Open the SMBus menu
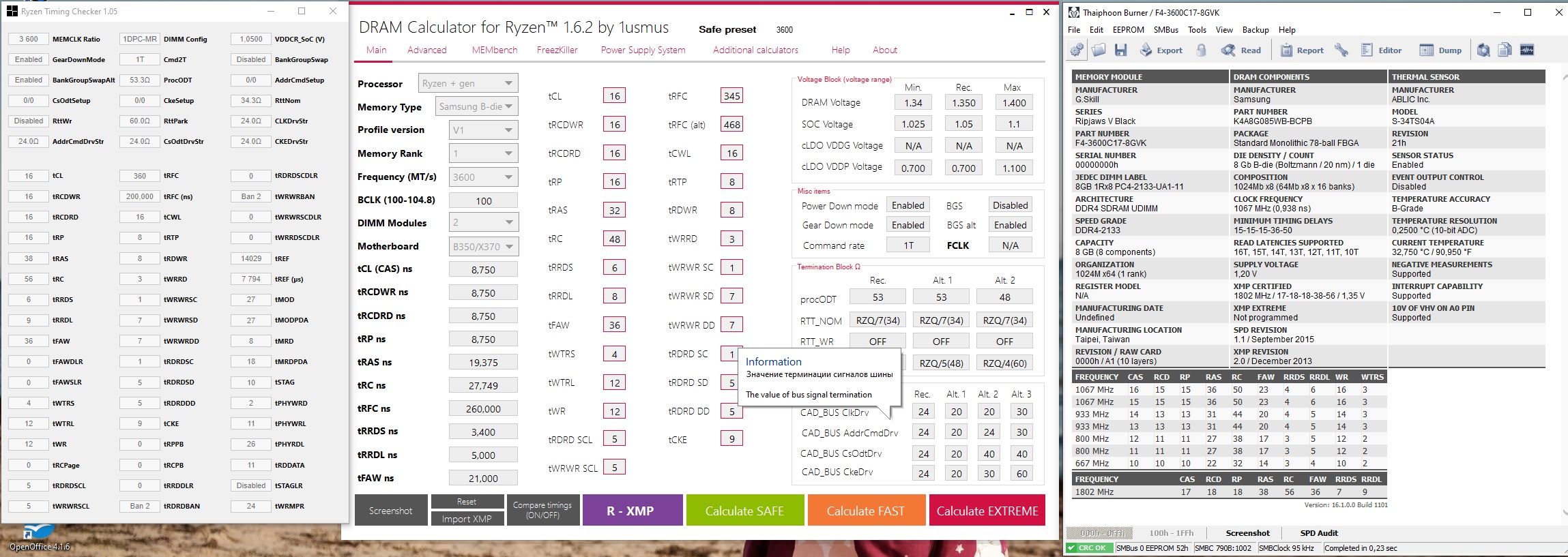 tap(1166, 30)
